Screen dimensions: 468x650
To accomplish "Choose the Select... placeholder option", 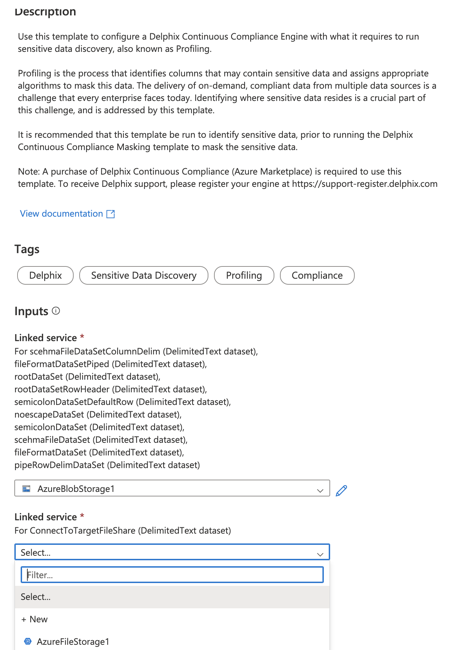I will tap(172, 597).
